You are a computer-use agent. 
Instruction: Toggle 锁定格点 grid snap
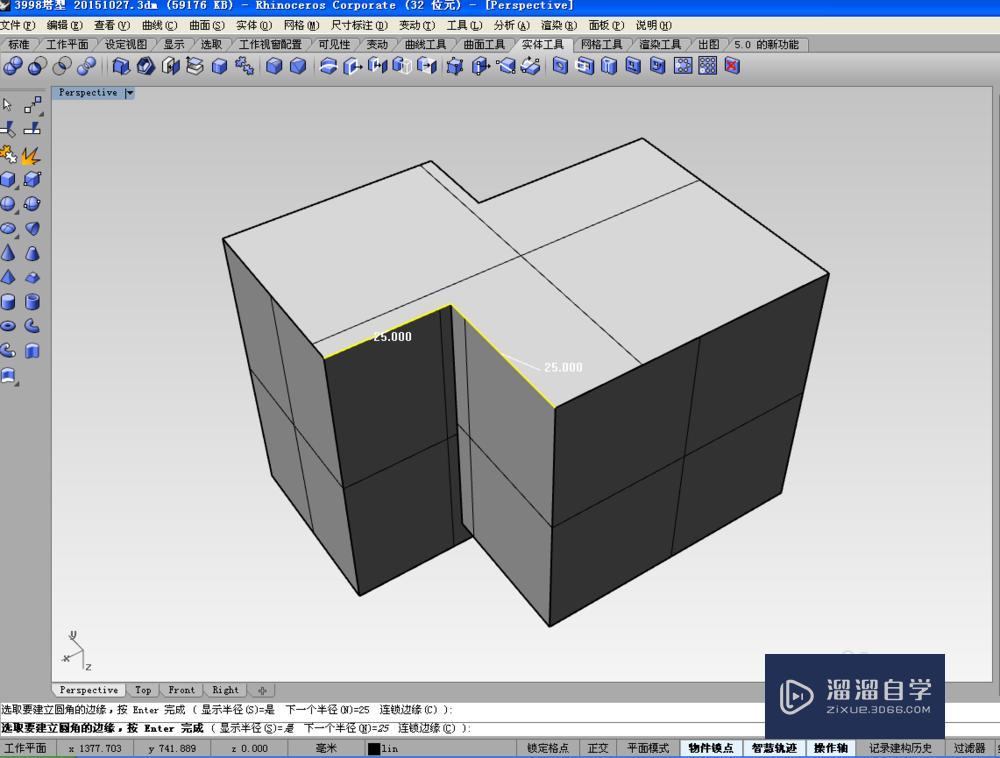pos(548,748)
